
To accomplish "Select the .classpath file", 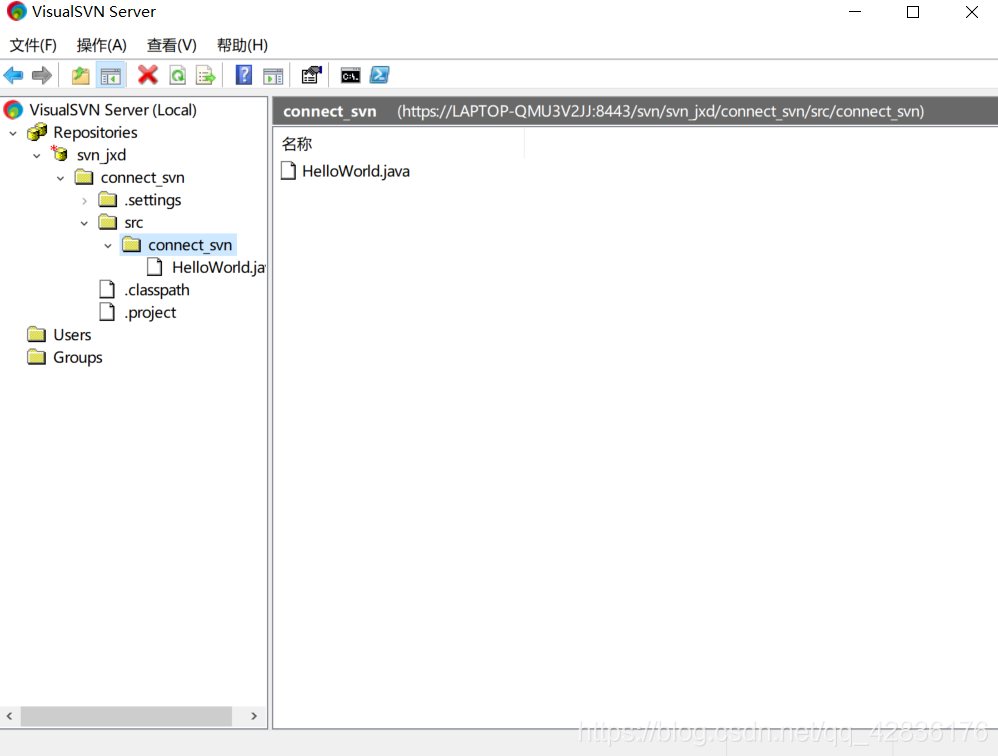I will pos(157,290).
